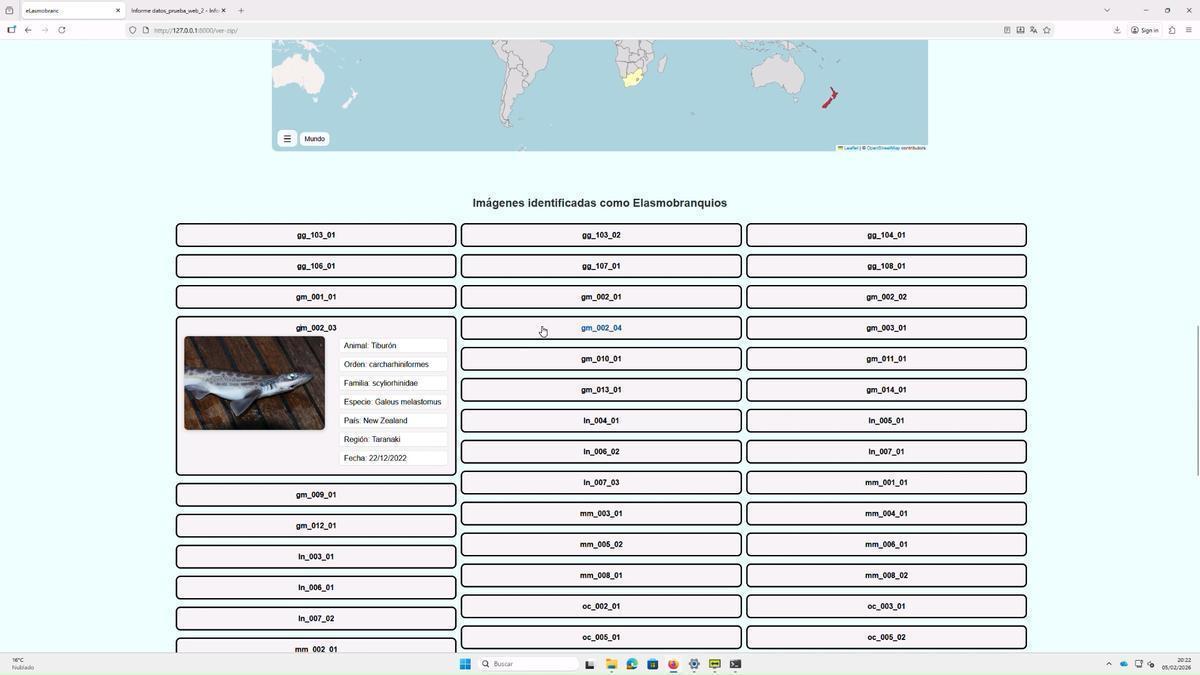Bookmark this page with the star icon
Viewport: 1200px width, 675px height.
pos(1046,30)
